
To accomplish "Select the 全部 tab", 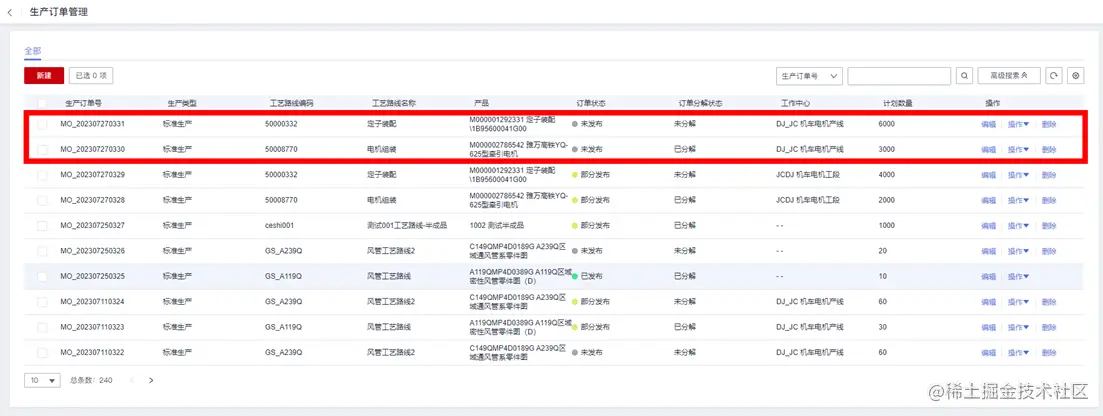I will tap(32, 51).
